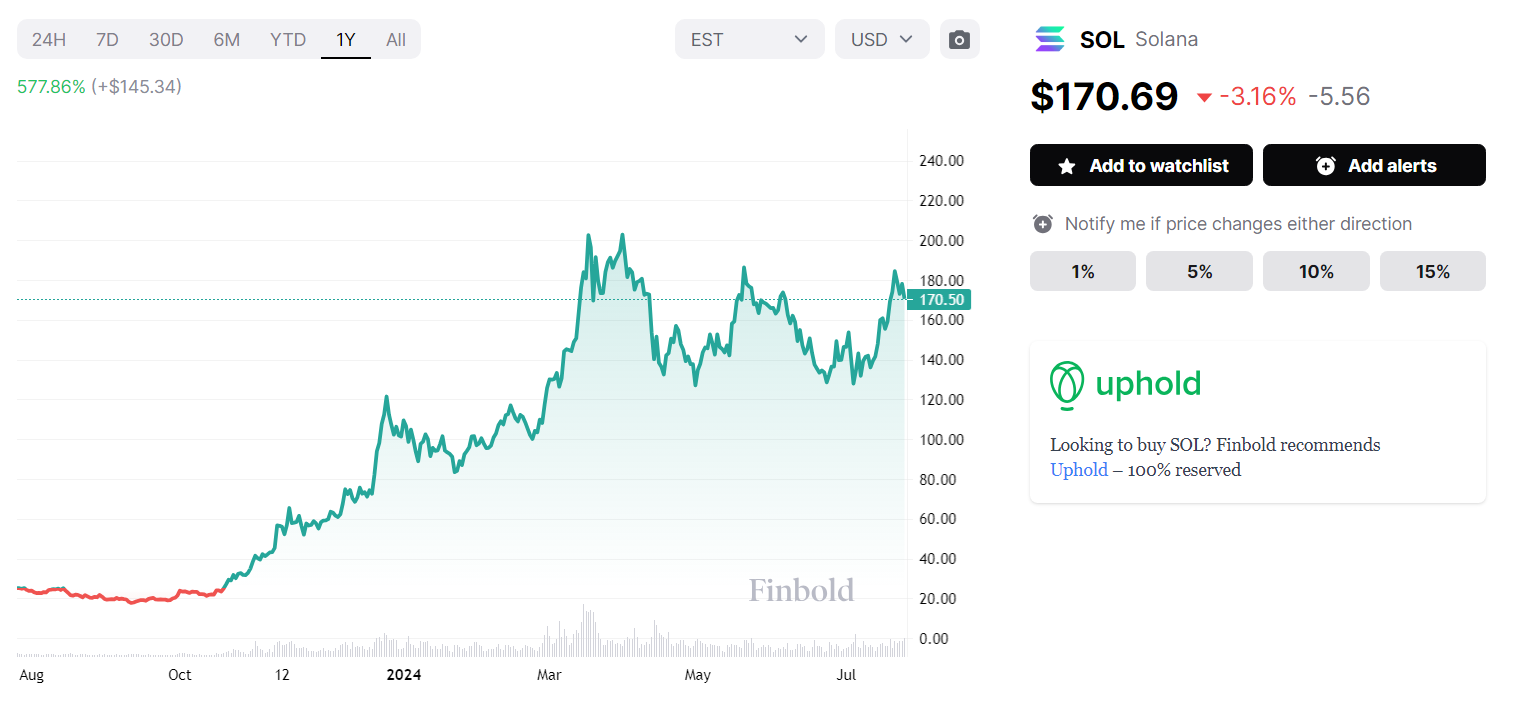Take a chart snapshot with camera icon
This screenshot has width=1519, height=703.
[959, 39]
